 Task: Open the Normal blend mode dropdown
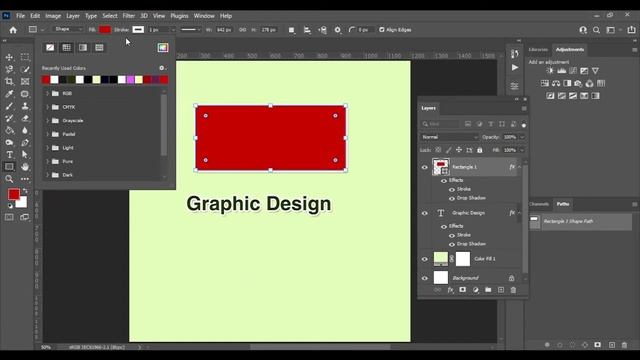[x=449, y=137]
